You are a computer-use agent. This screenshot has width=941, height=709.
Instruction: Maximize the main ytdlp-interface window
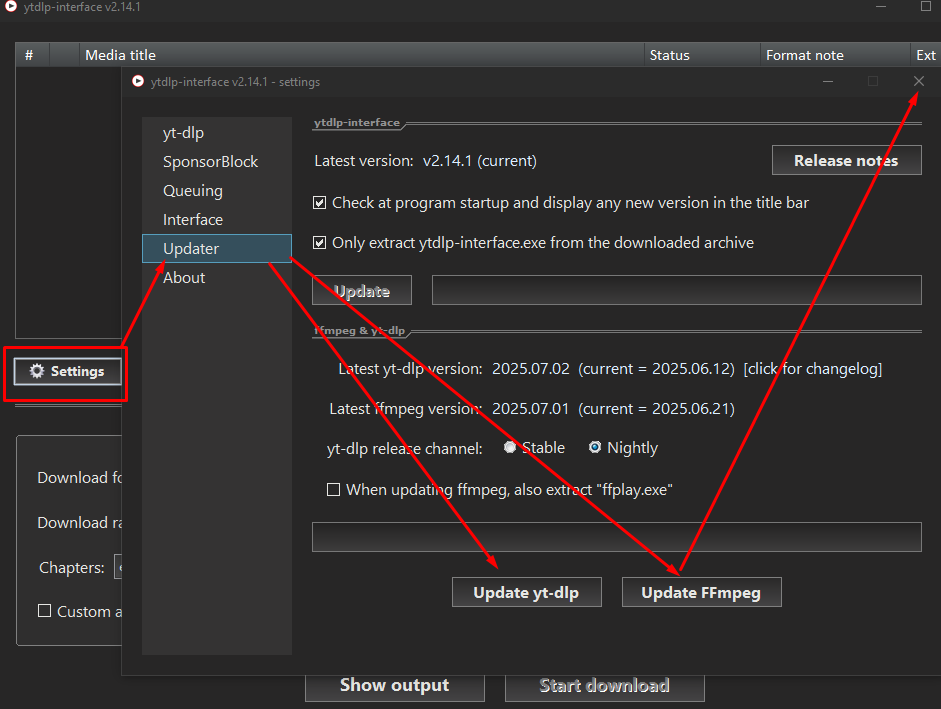(x=926, y=7)
